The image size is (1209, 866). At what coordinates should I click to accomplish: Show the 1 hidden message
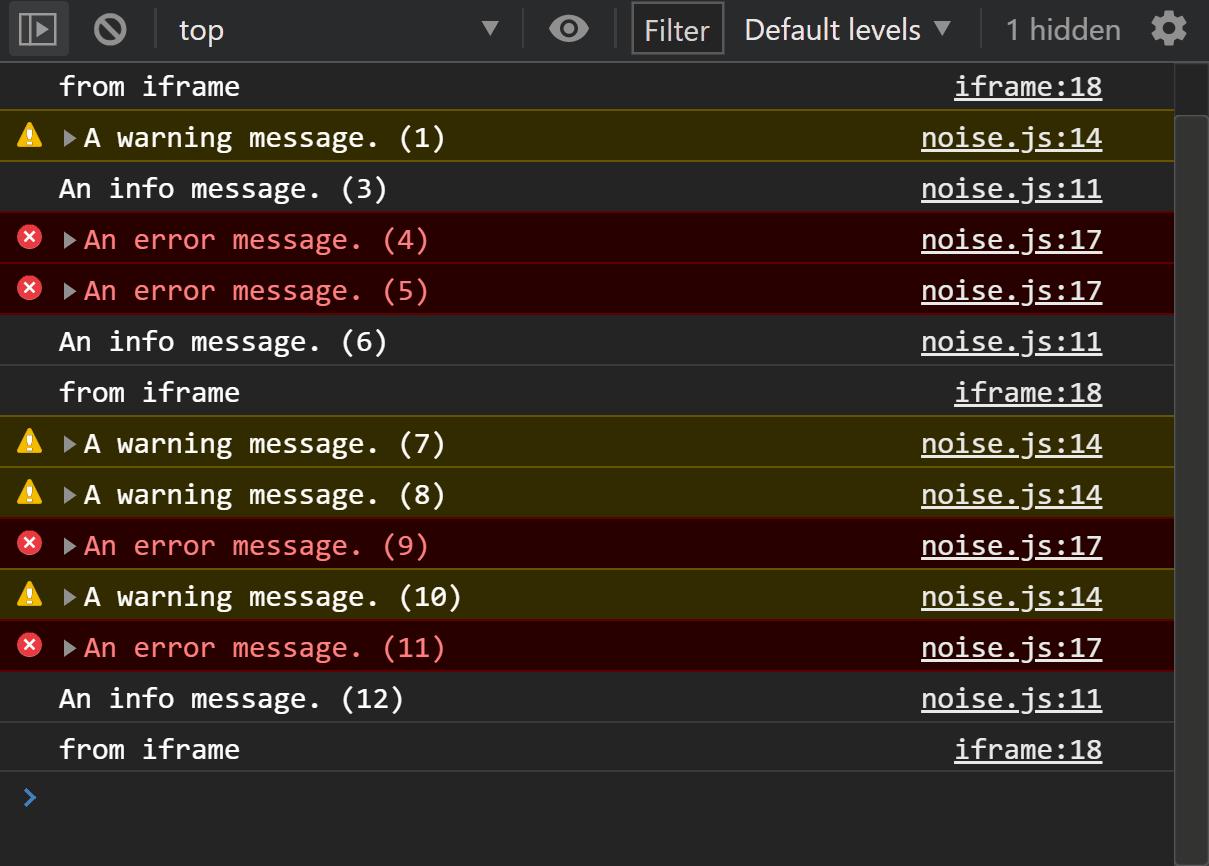point(1063,29)
